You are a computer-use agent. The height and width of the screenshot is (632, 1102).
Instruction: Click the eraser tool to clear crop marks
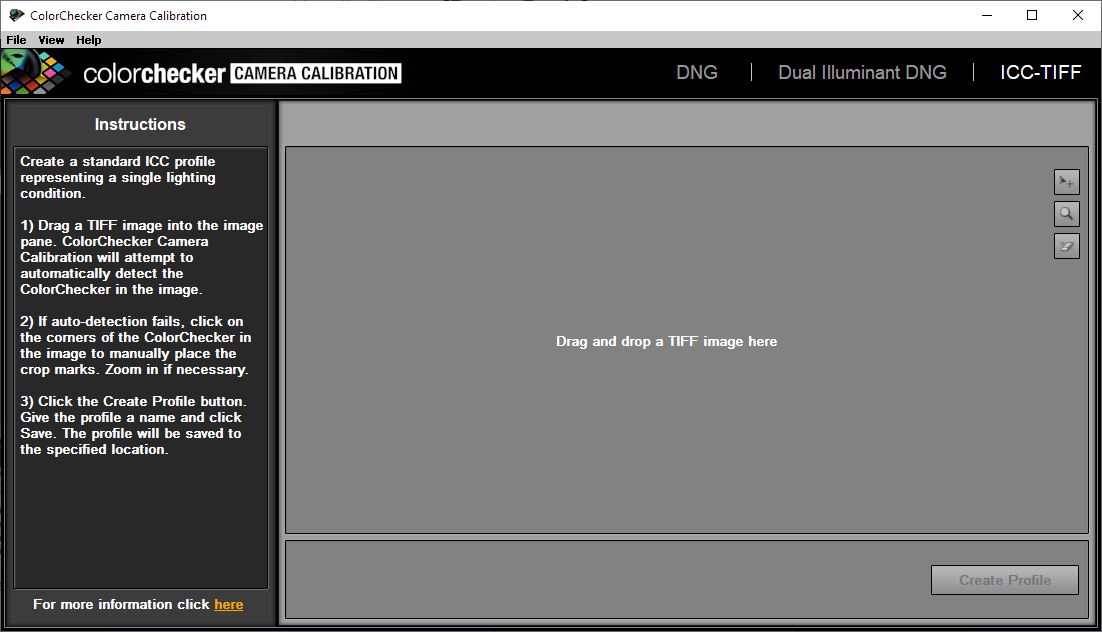(1066, 246)
